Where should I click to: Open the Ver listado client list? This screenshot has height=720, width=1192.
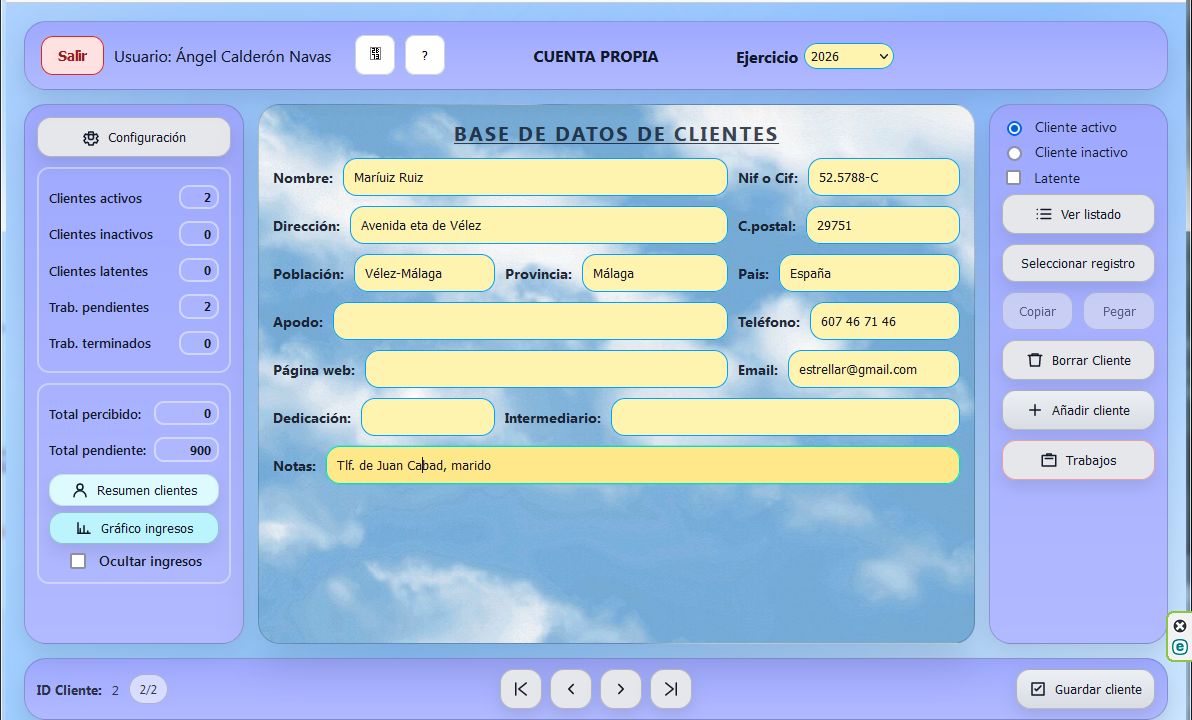pos(1078,214)
